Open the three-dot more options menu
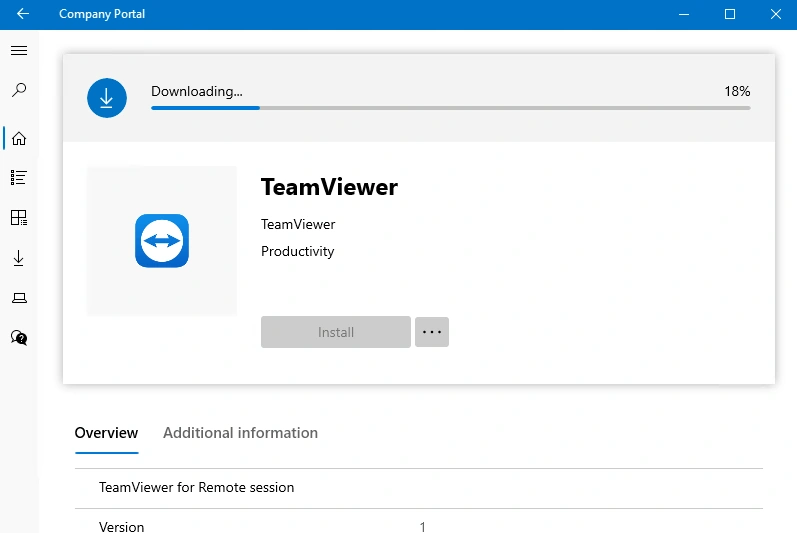This screenshot has width=797, height=533. pyautogui.click(x=432, y=332)
